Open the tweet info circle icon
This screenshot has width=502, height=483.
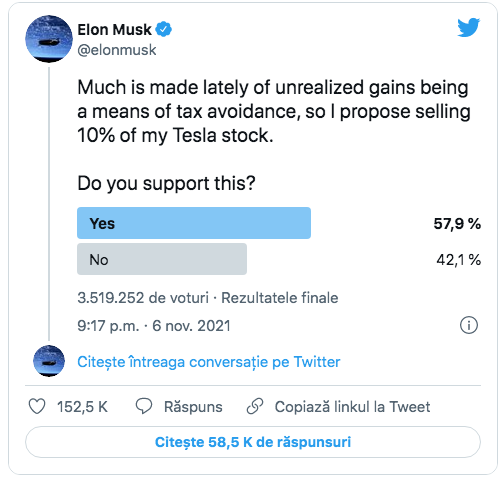pos(469,325)
